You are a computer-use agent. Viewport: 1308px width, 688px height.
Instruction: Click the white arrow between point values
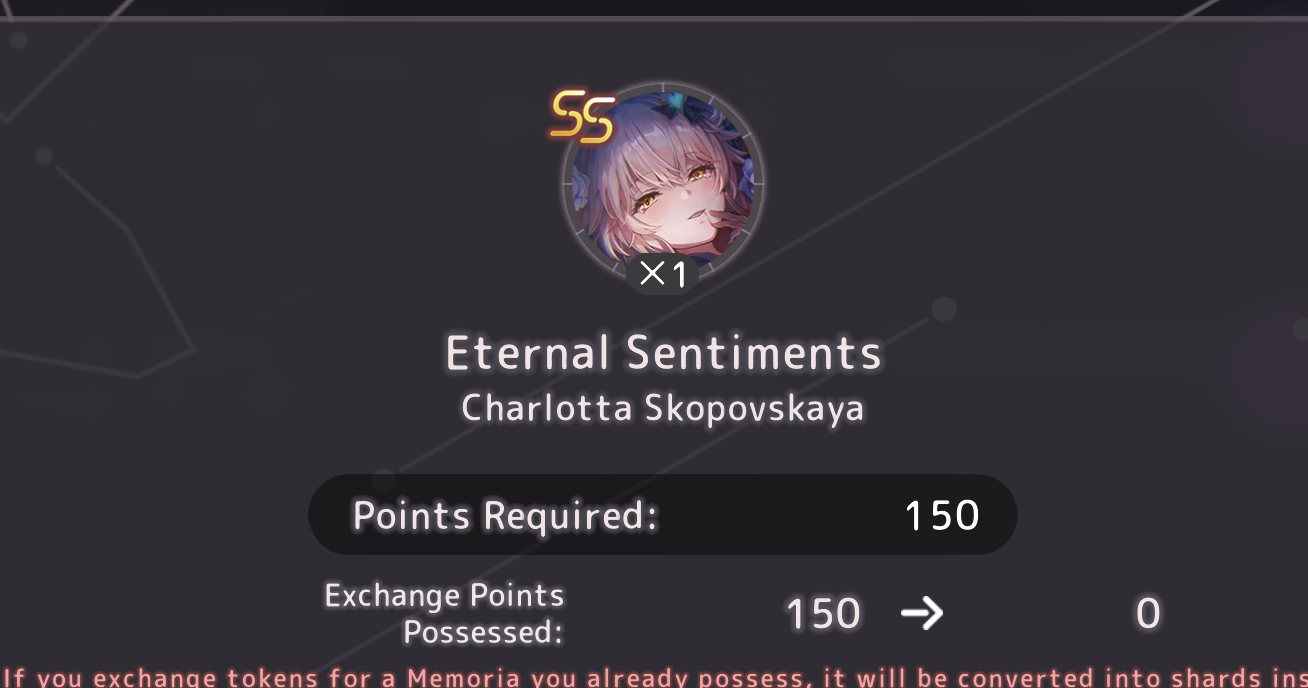pyautogui.click(x=921, y=613)
